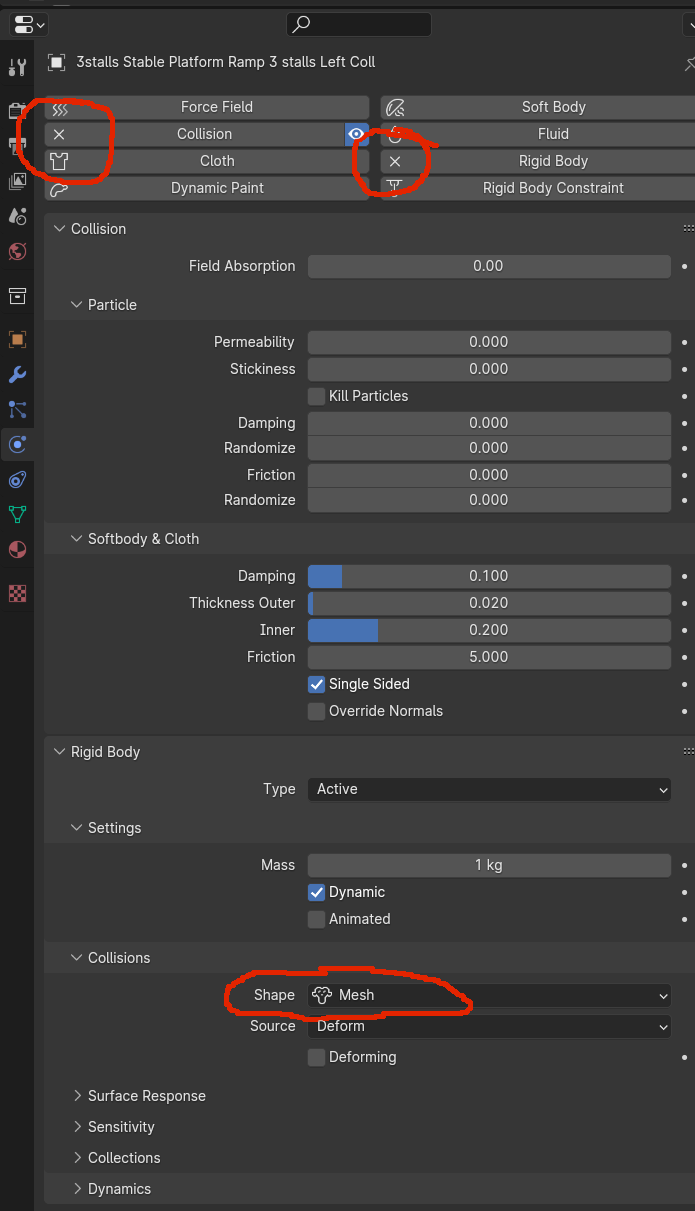695x1211 pixels.
Task: Open the Tool properties tab
Action: tap(17, 67)
